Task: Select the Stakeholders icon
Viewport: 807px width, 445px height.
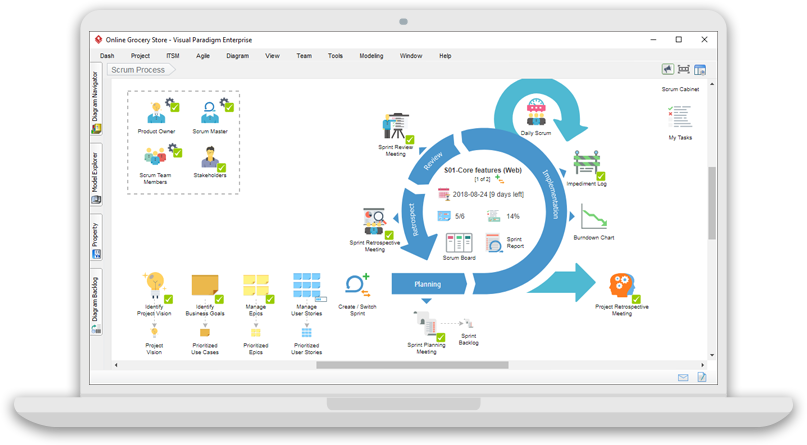Action: point(209,157)
